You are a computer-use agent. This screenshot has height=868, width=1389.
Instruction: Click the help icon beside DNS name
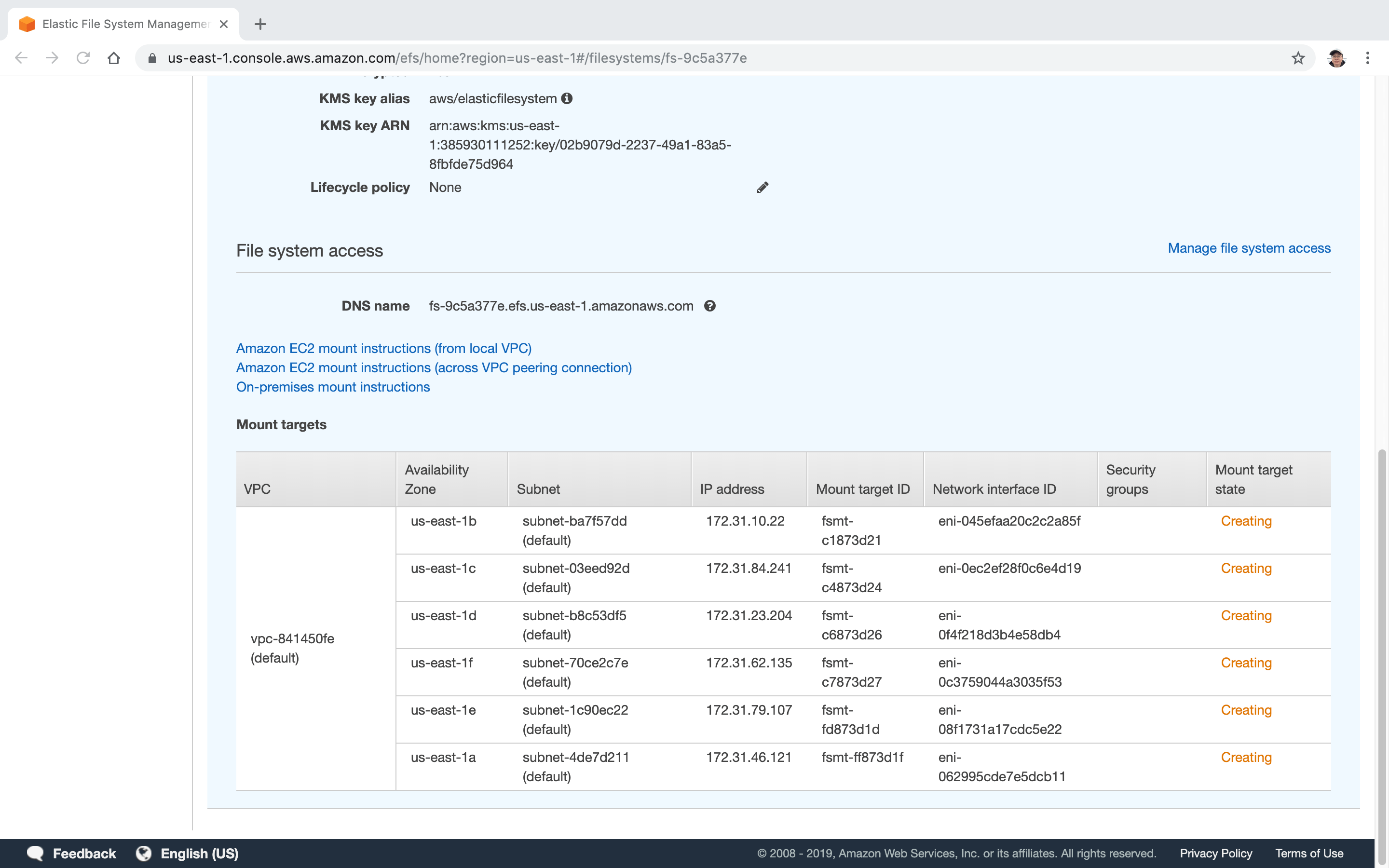[x=710, y=306]
